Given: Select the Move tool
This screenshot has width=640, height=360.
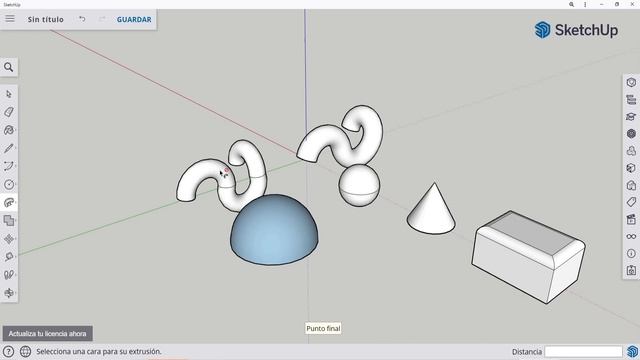Looking at the screenshot, I should point(9,239).
